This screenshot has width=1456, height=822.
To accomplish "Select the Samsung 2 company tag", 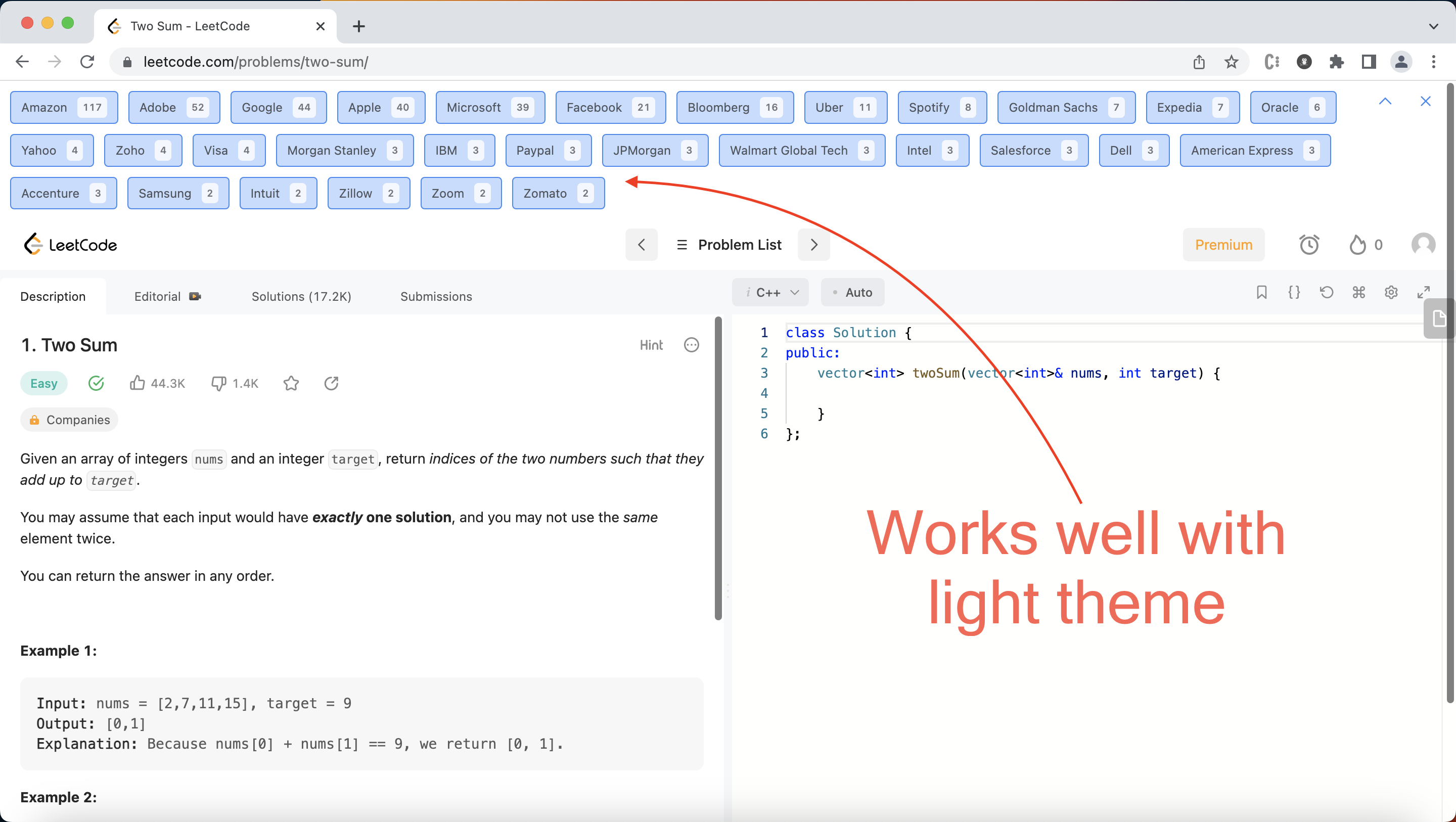I will point(178,193).
